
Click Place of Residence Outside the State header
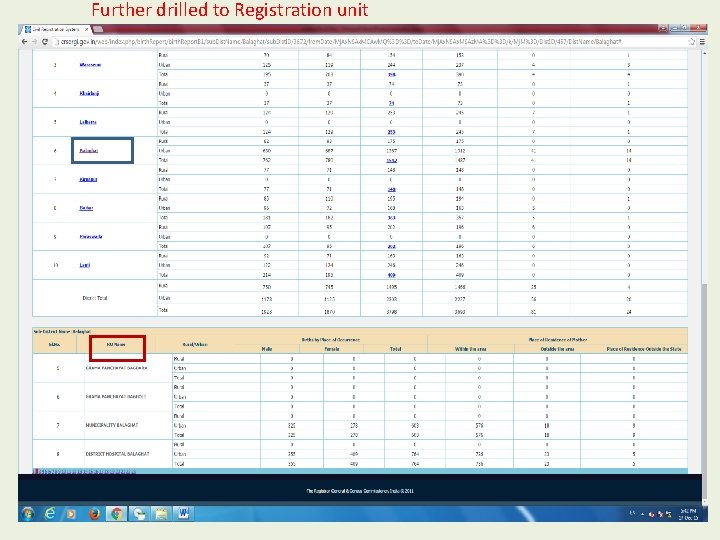coord(644,349)
